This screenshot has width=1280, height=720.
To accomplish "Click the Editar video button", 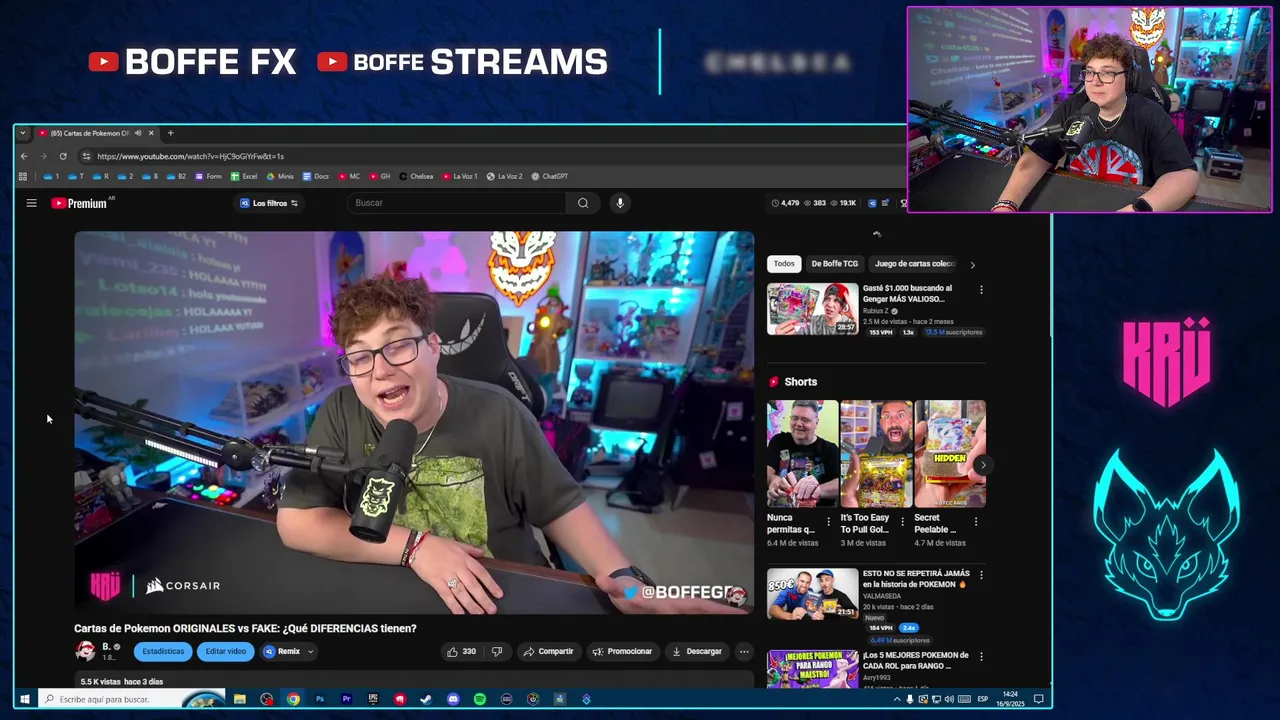I will (226, 651).
